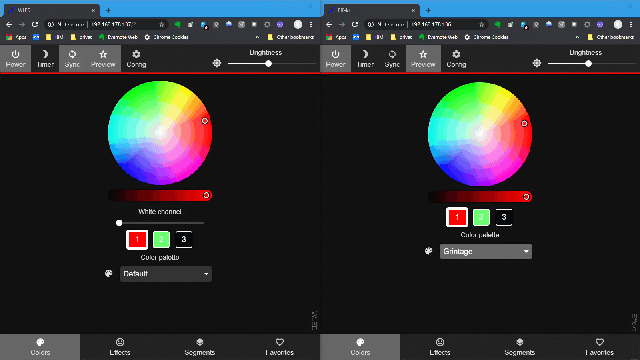Image resolution: width=640 pixels, height=360 pixels.
Task: Toggle Power button in right window
Action: click(x=336, y=58)
